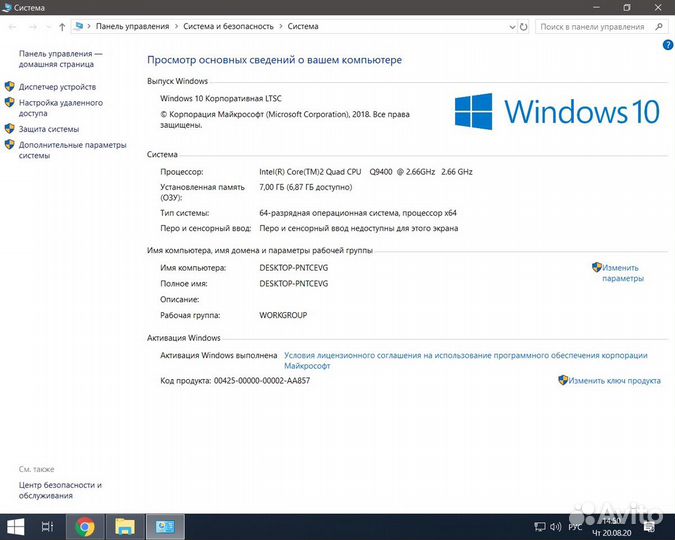This screenshot has height=540, width=675.
Task: Click the System window taskbar button
Action: click(x=165, y=527)
